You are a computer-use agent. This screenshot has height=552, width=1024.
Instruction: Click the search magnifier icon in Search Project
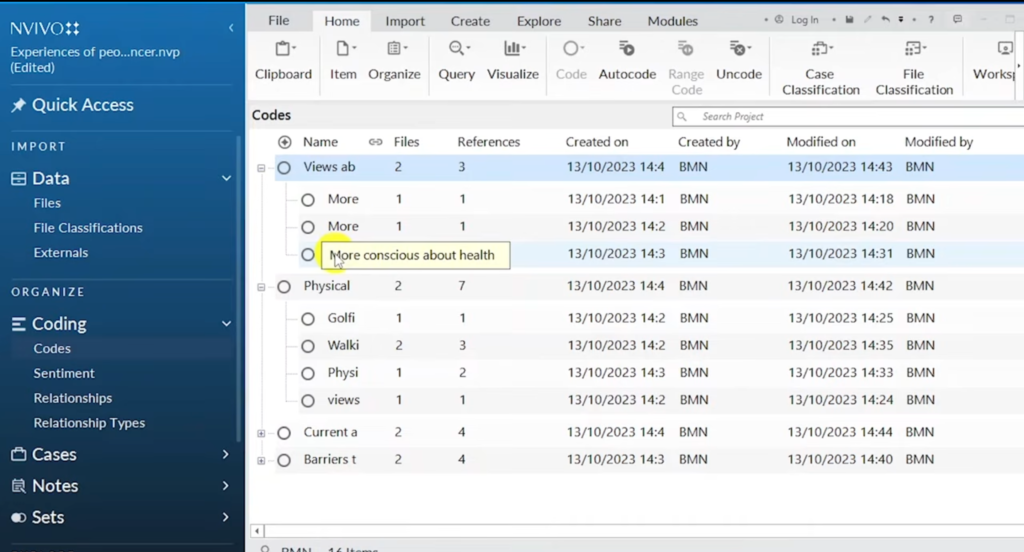(x=682, y=116)
